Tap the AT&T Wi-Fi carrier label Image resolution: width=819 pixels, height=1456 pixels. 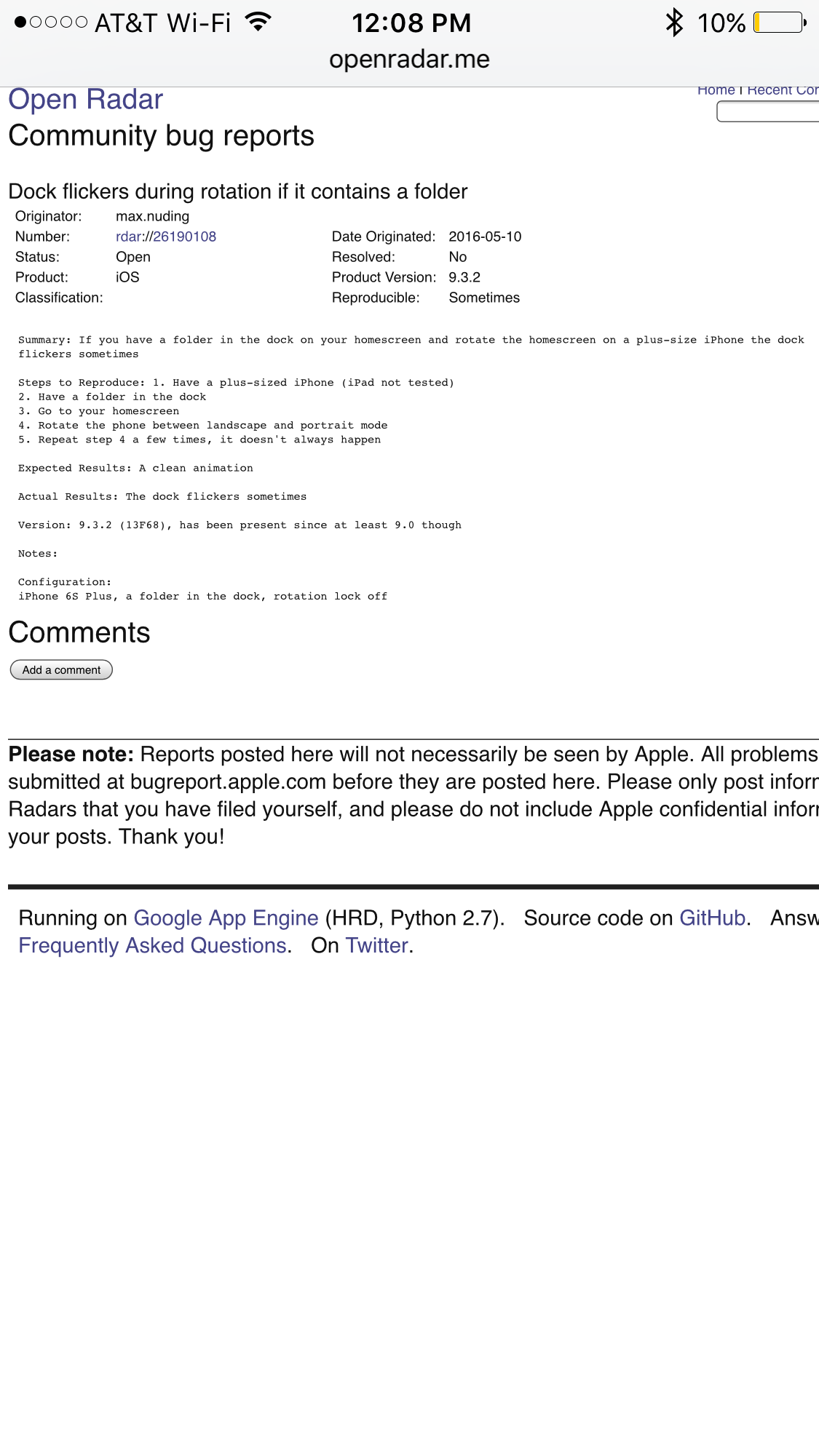point(163,23)
